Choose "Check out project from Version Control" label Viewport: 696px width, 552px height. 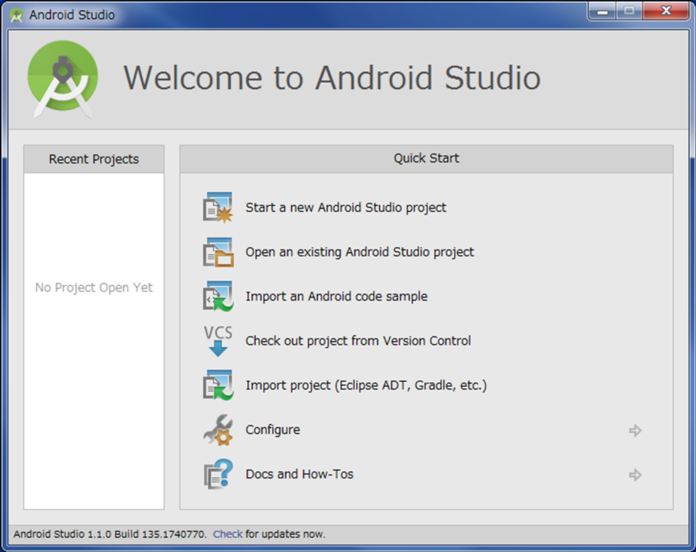(x=358, y=341)
